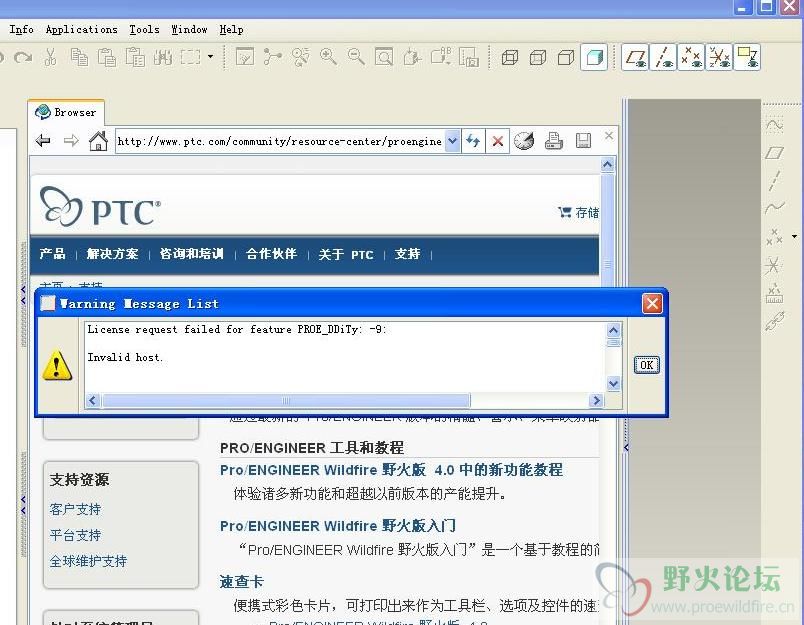
Task: Click the Paste icon
Action: coord(107,57)
